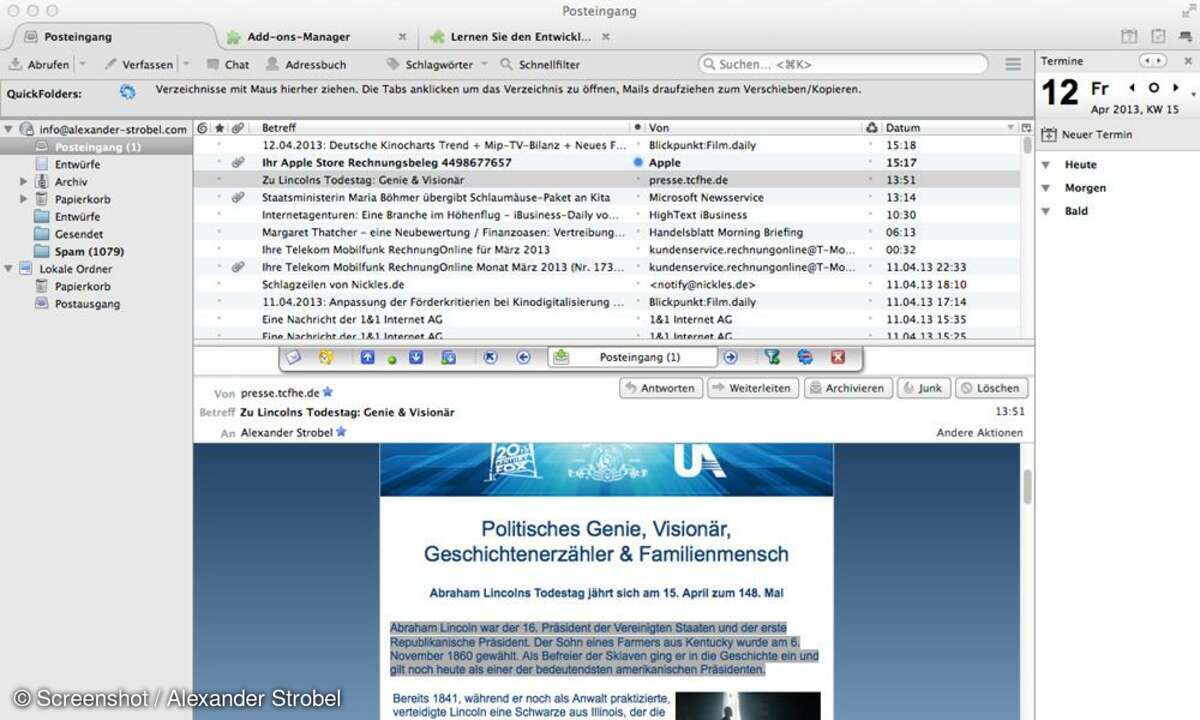
Task: Select the Postausgang folder
Action: click(x=87, y=304)
